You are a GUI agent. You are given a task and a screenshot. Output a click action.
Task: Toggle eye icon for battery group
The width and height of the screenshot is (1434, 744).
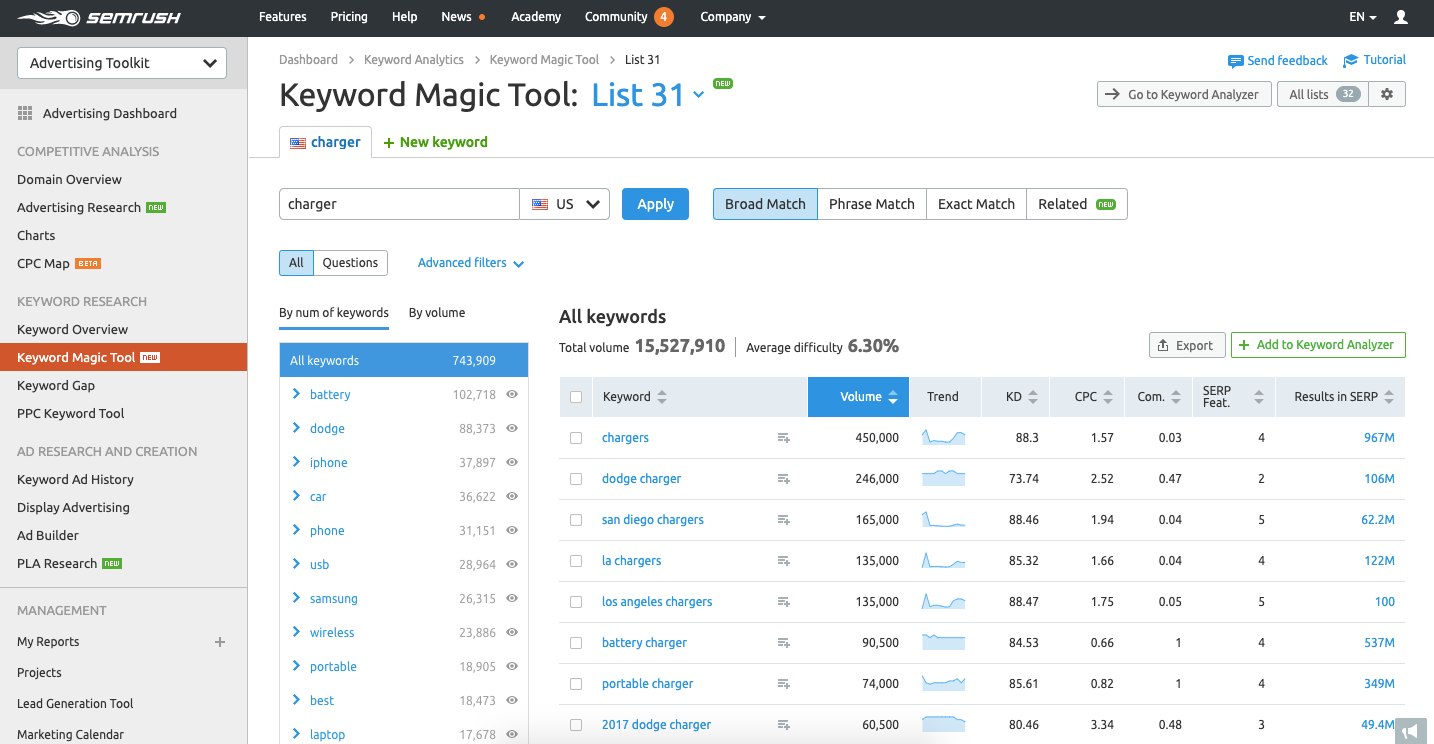pyautogui.click(x=512, y=395)
